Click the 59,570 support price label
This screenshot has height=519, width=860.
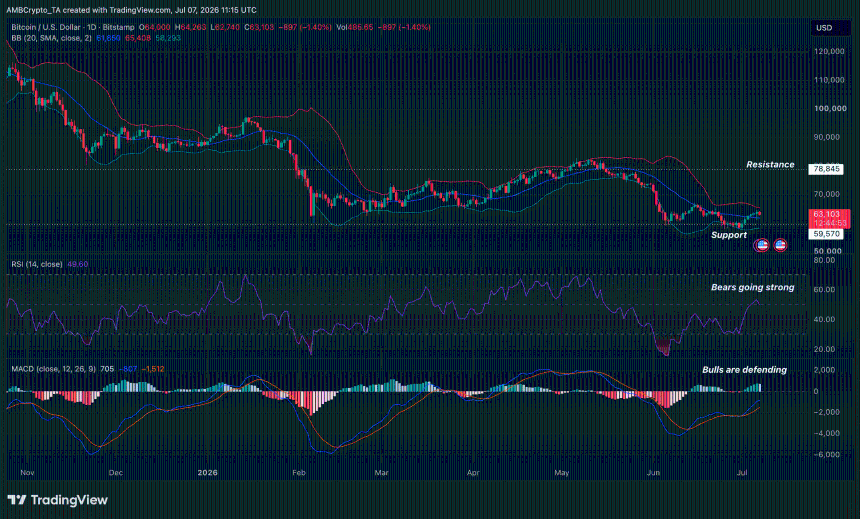tap(826, 234)
